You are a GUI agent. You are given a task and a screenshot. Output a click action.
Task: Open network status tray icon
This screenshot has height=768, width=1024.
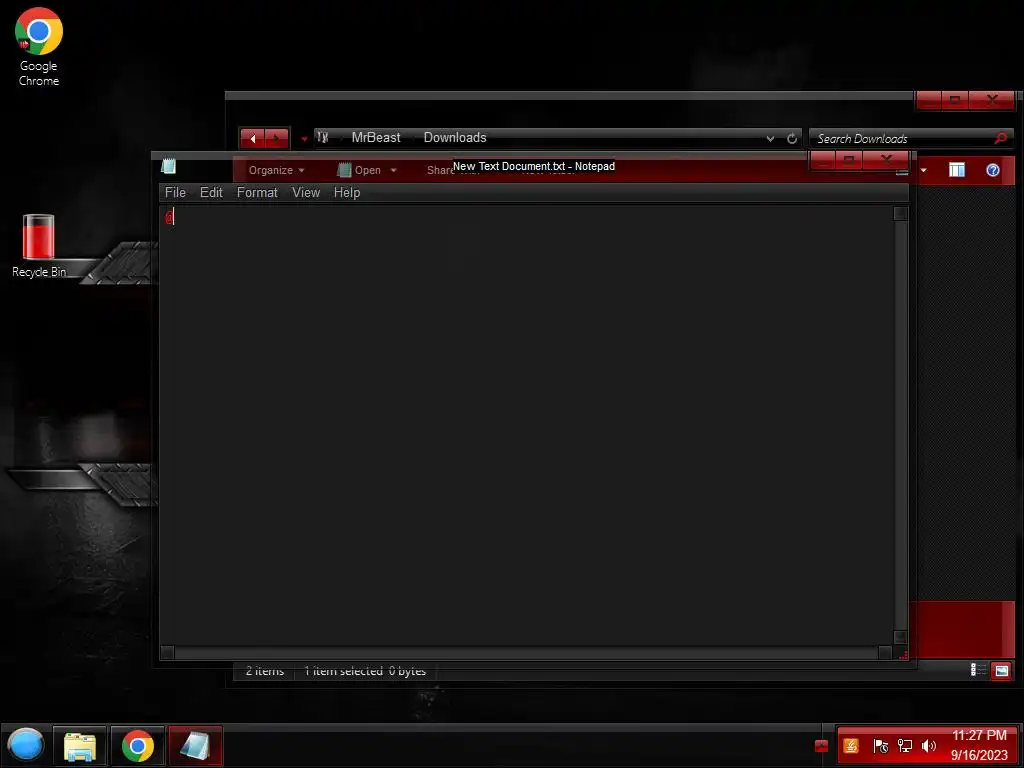click(x=904, y=746)
